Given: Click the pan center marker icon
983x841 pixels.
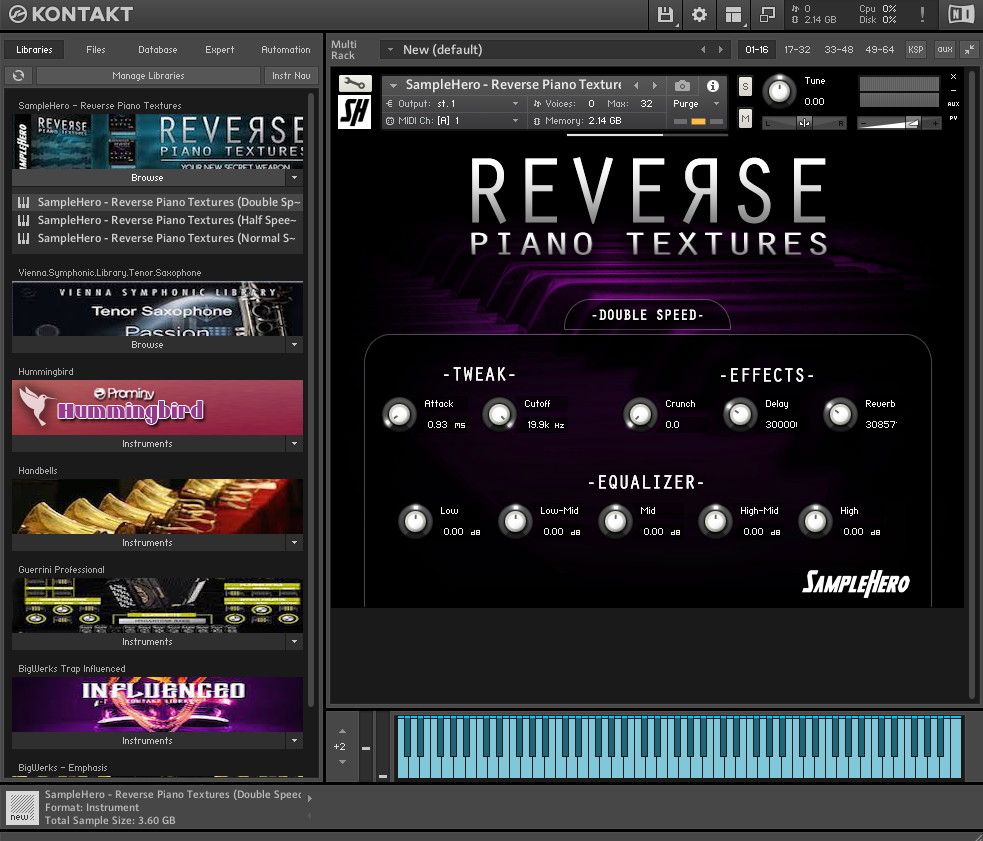Looking at the screenshot, I should pyautogui.click(x=804, y=123).
